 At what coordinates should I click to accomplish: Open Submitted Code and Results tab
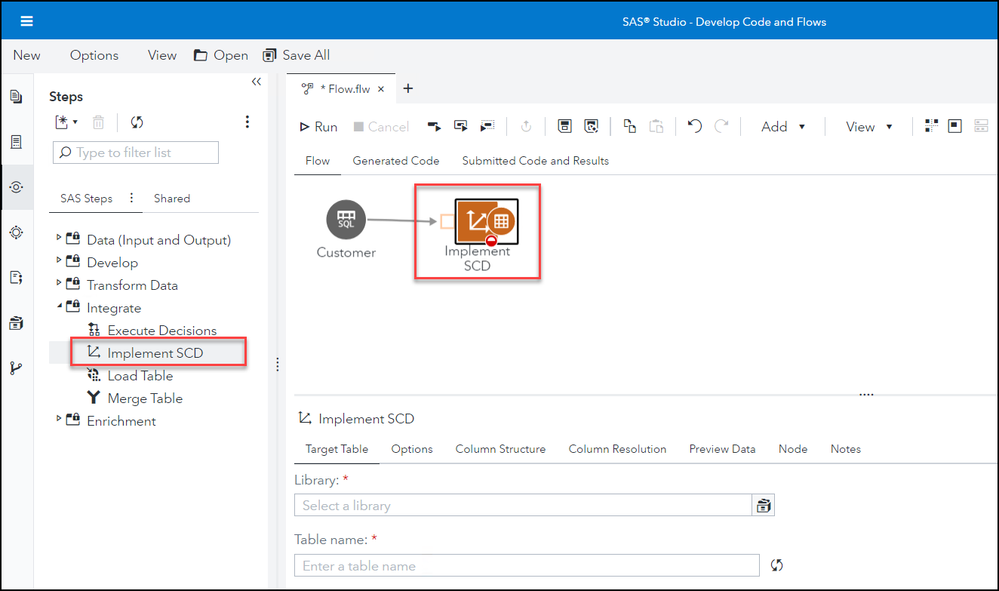[535, 161]
